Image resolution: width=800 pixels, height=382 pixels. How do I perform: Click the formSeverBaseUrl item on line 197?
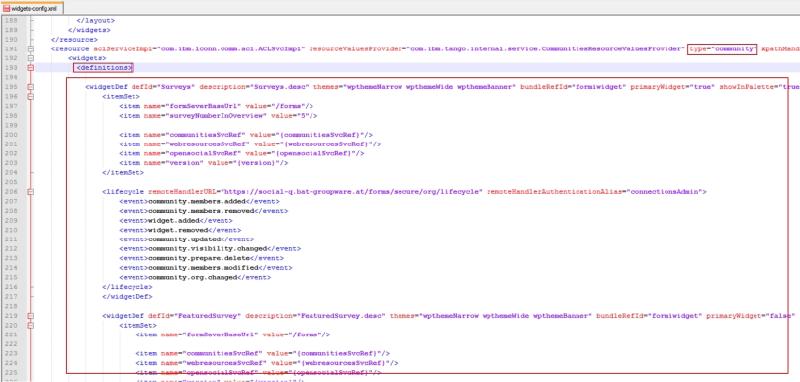[216, 106]
